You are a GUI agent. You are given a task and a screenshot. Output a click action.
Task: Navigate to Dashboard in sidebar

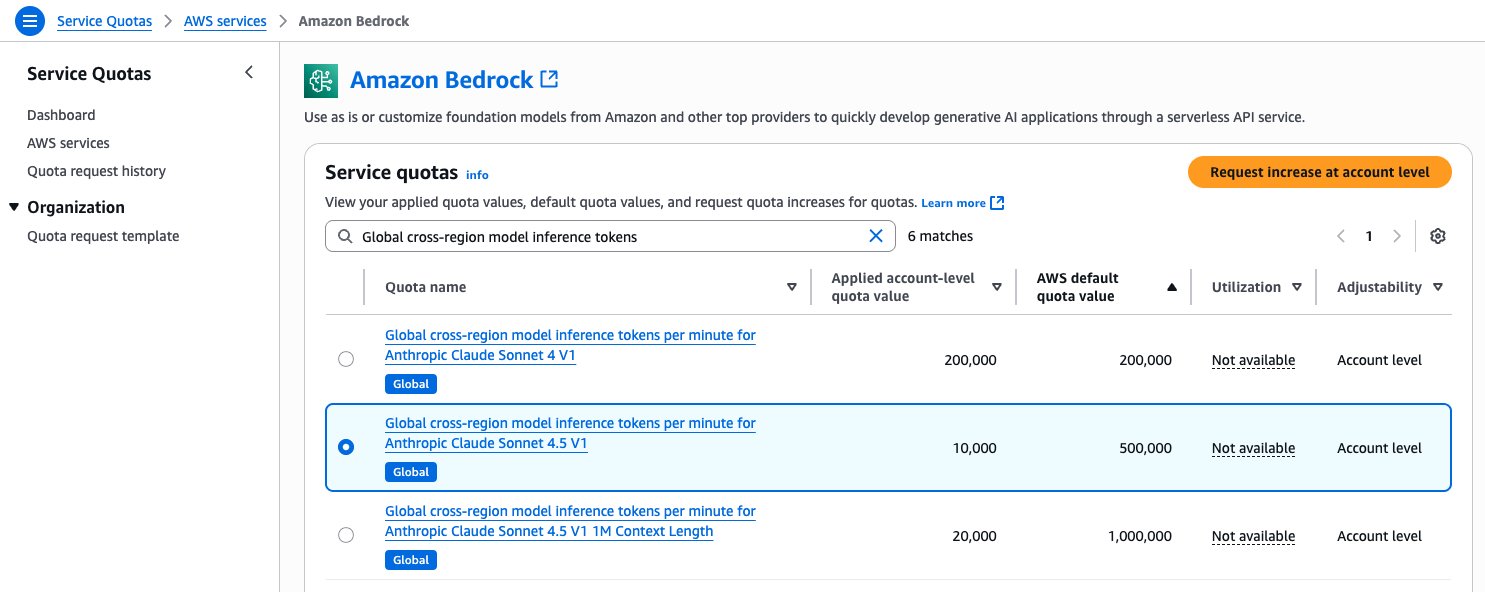pos(61,115)
